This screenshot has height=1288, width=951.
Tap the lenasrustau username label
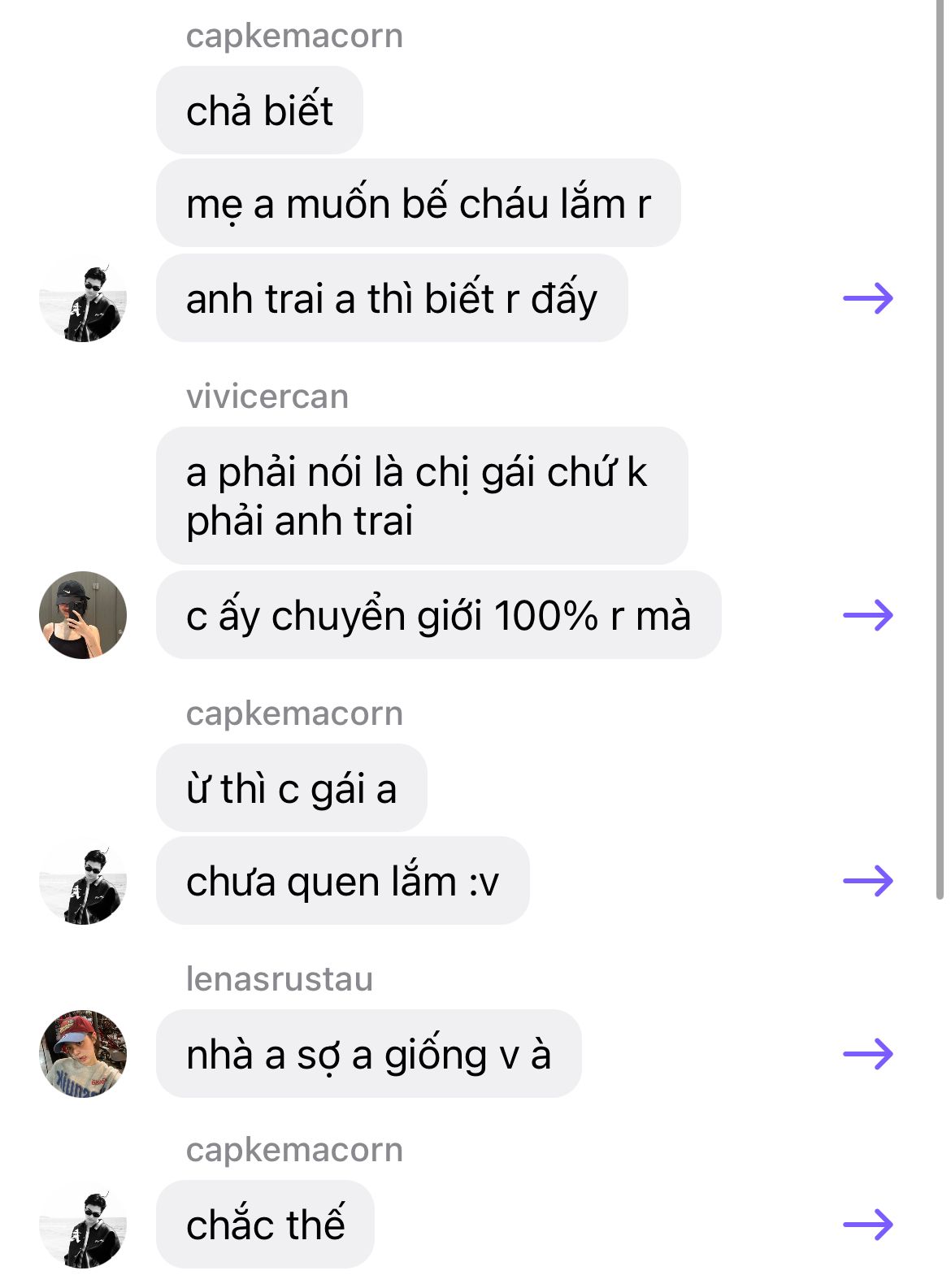point(280,979)
